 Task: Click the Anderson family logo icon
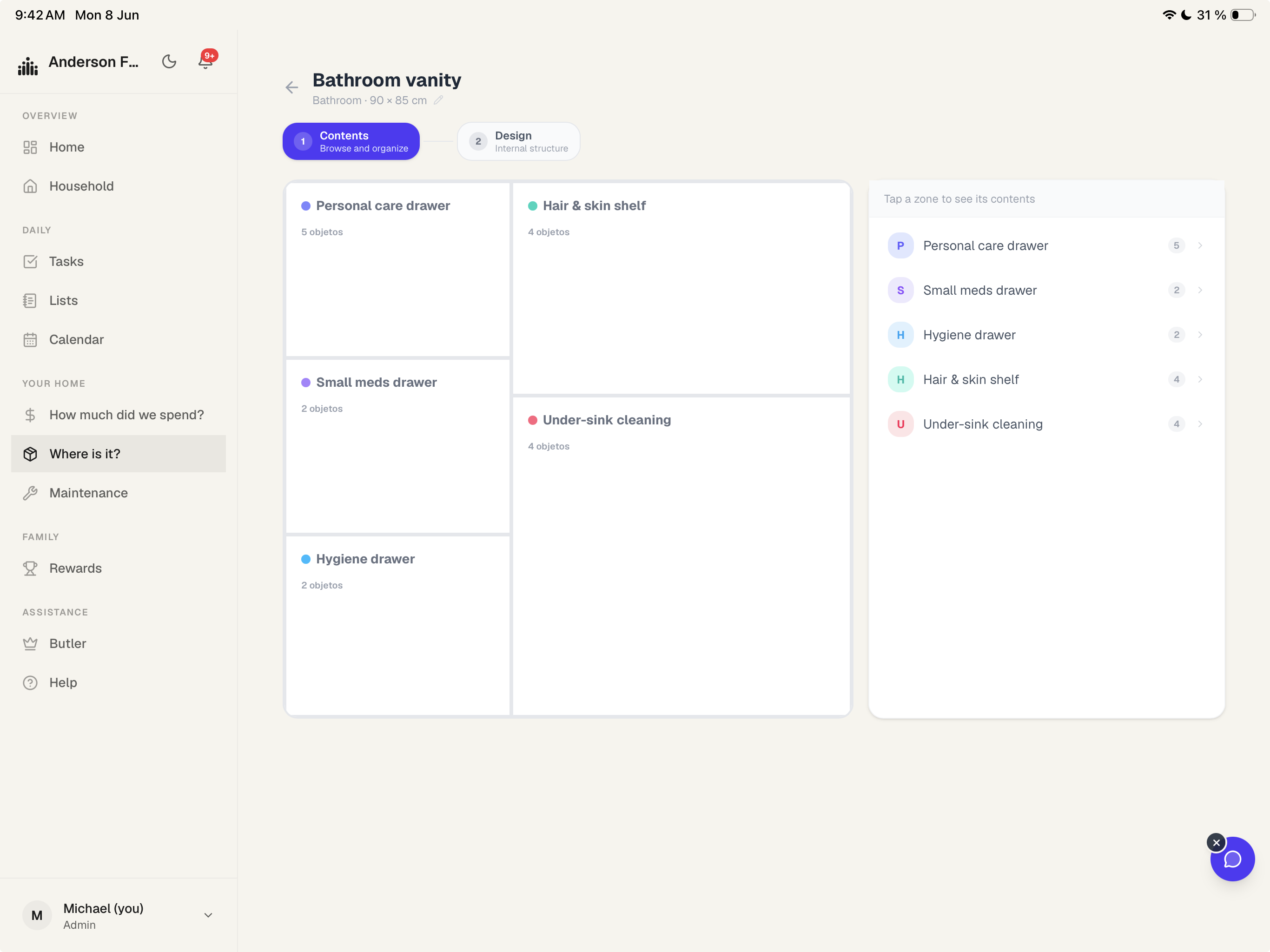click(x=27, y=66)
